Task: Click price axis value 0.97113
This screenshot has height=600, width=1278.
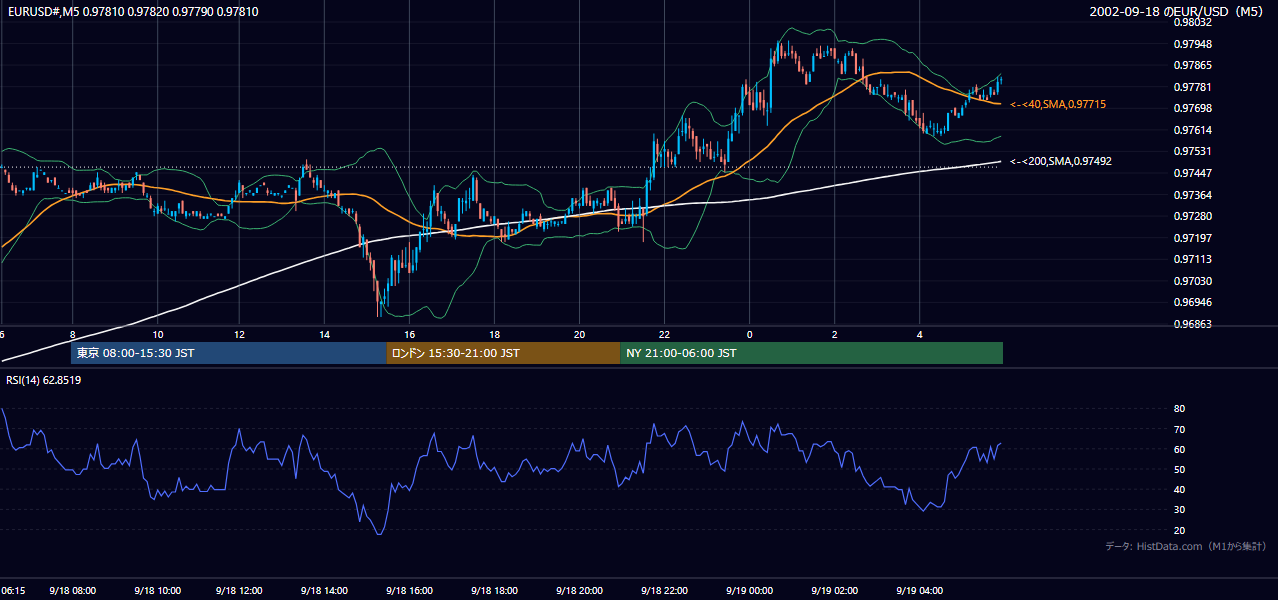Action: 1193,259
